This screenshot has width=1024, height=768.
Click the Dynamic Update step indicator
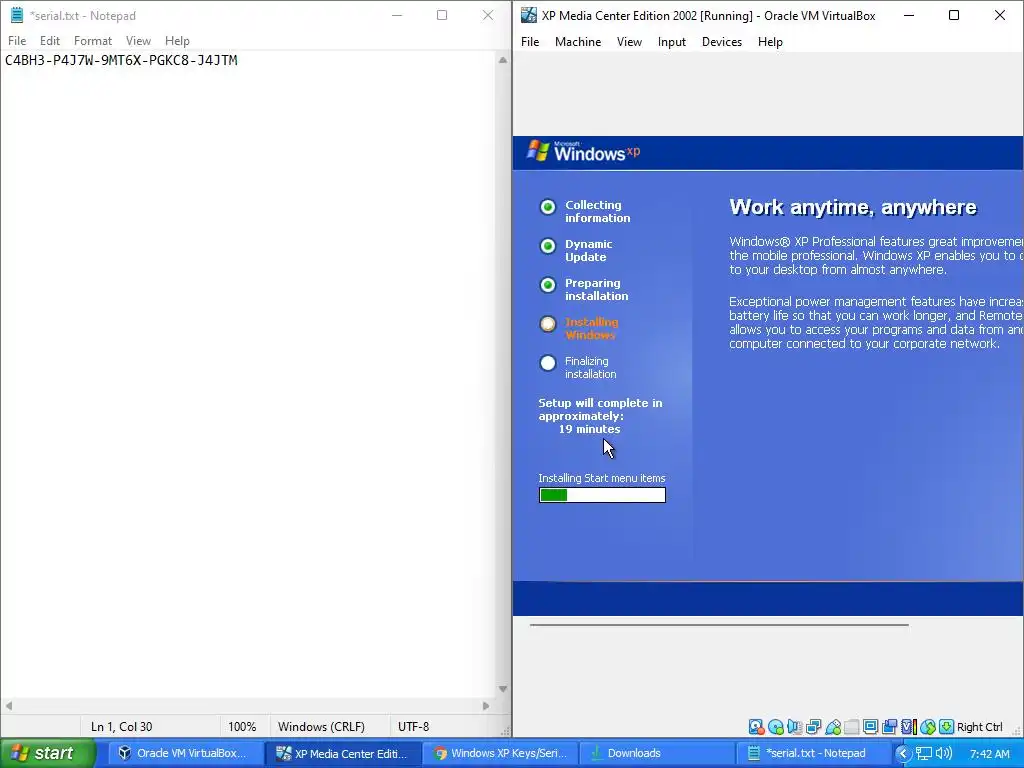(x=548, y=246)
